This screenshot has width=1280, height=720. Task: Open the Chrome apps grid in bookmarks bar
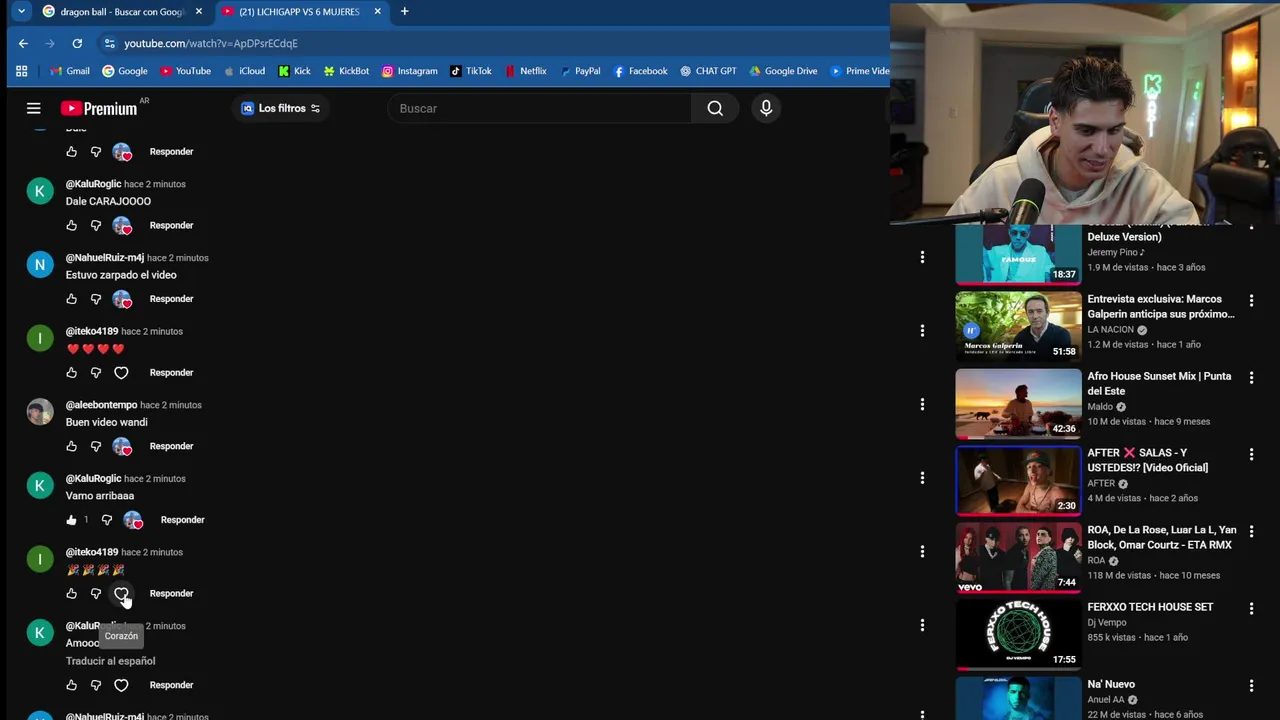coord(22,71)
